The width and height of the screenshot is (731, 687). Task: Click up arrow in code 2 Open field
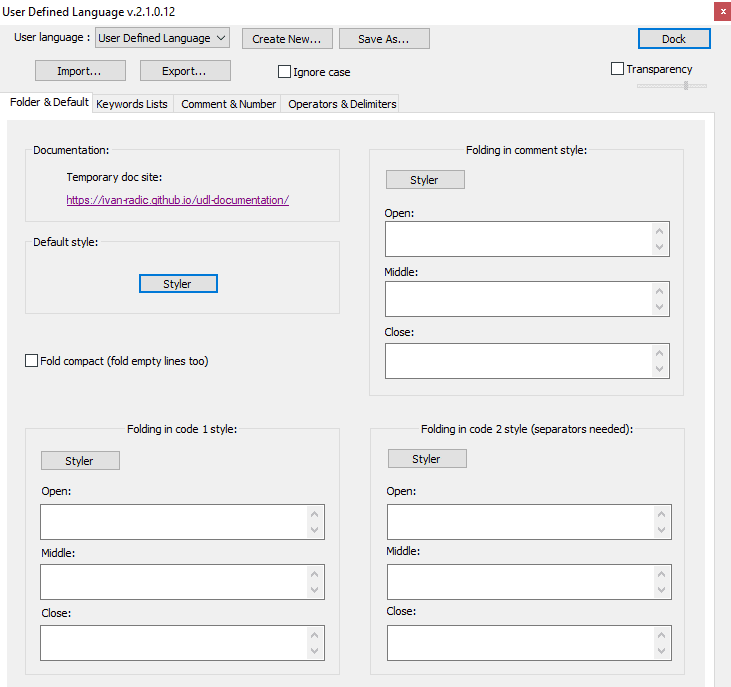pos(661,514)
